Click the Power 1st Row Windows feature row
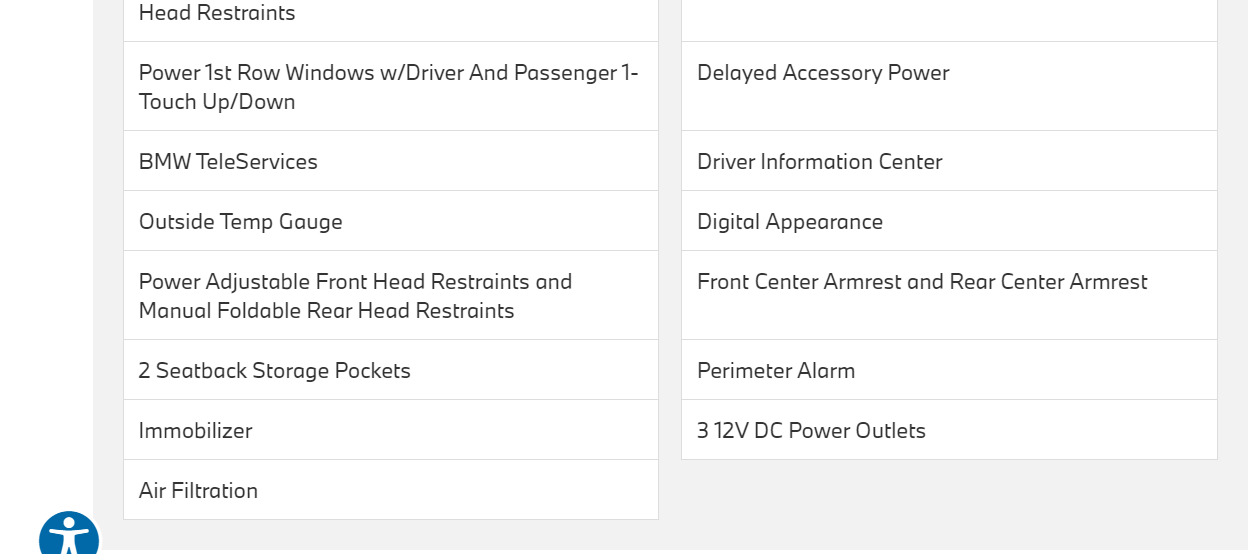The width and height of the screenshot is (1255, 554). (388, 87)
